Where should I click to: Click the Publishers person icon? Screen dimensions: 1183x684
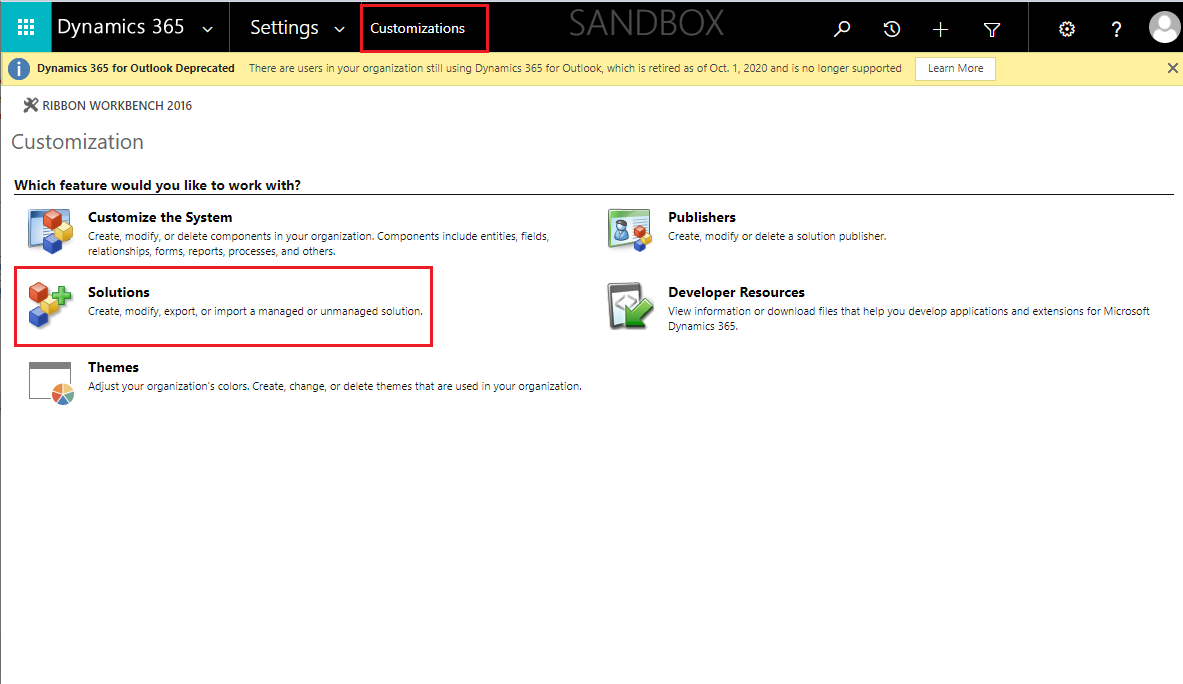tap(629, 230)
